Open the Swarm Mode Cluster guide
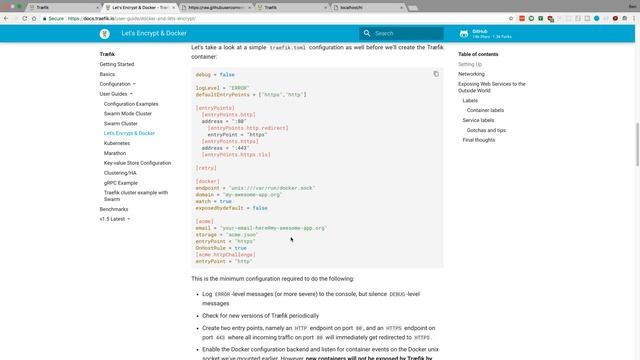Image resolution: width=640 pixels, height=360 pixels. [127, 114]
